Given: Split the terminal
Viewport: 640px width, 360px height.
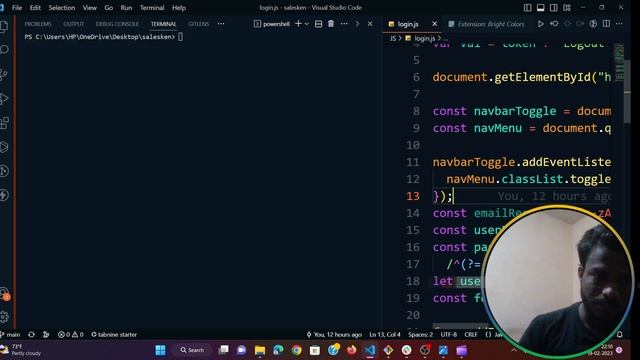Looking at the screenshot, I should point(318,24).
